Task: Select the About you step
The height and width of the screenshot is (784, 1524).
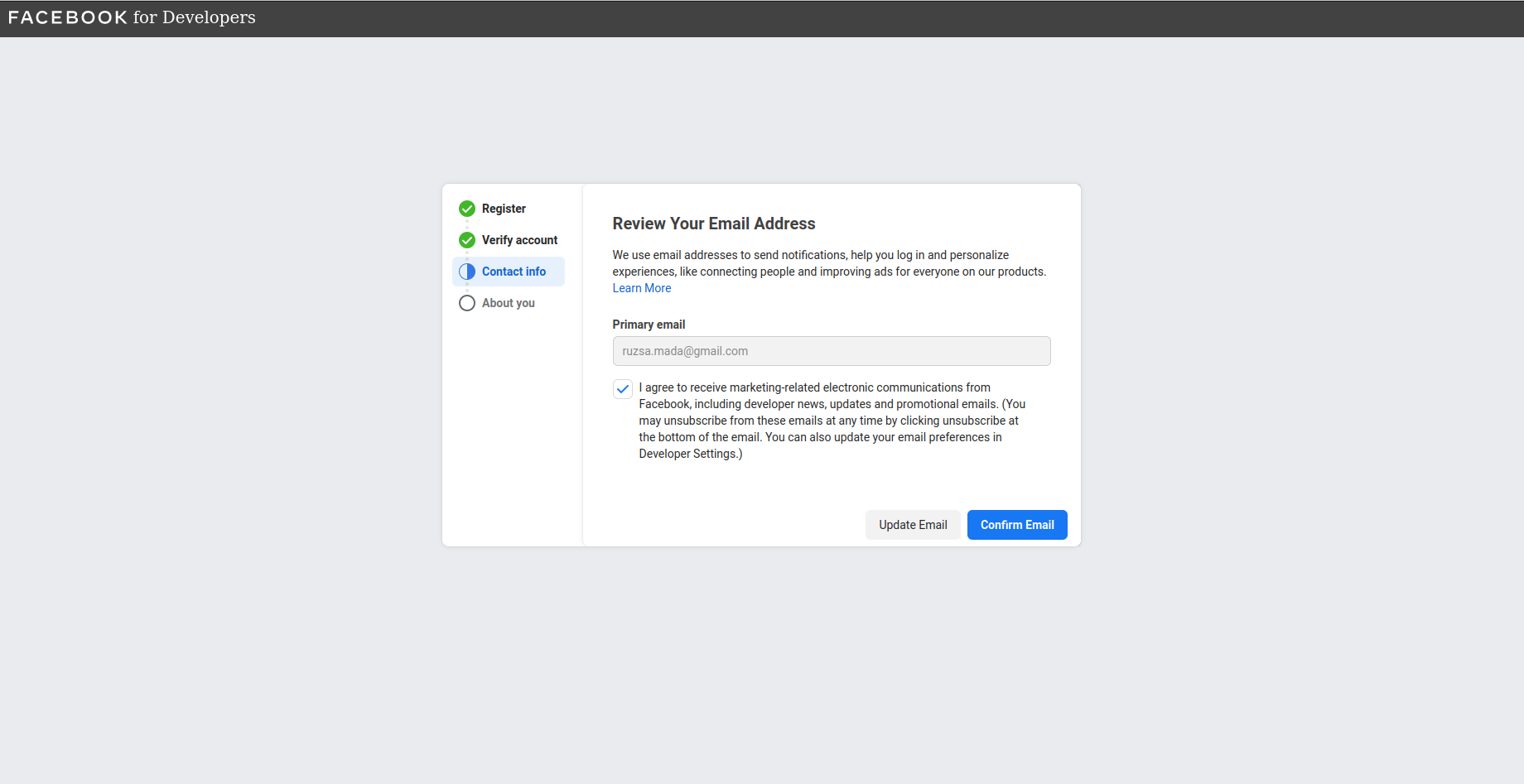Action: [x=508, y=303]
